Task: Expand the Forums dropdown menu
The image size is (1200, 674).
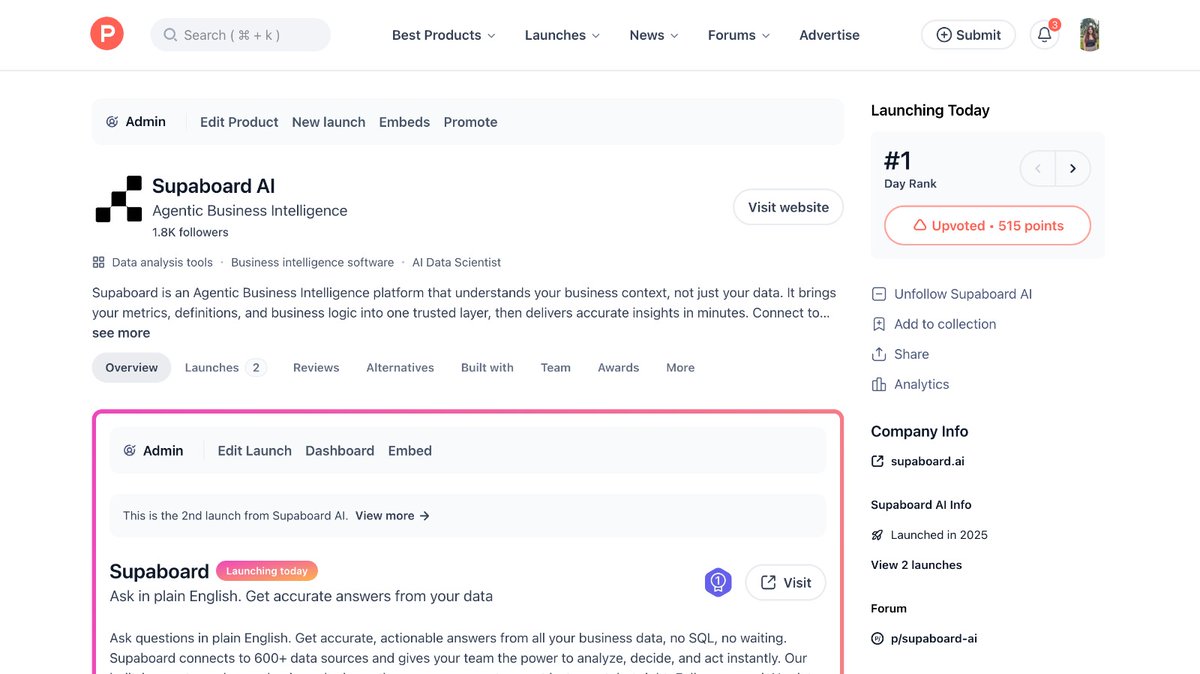Action: pyautogui.click(x=739, y=35)
